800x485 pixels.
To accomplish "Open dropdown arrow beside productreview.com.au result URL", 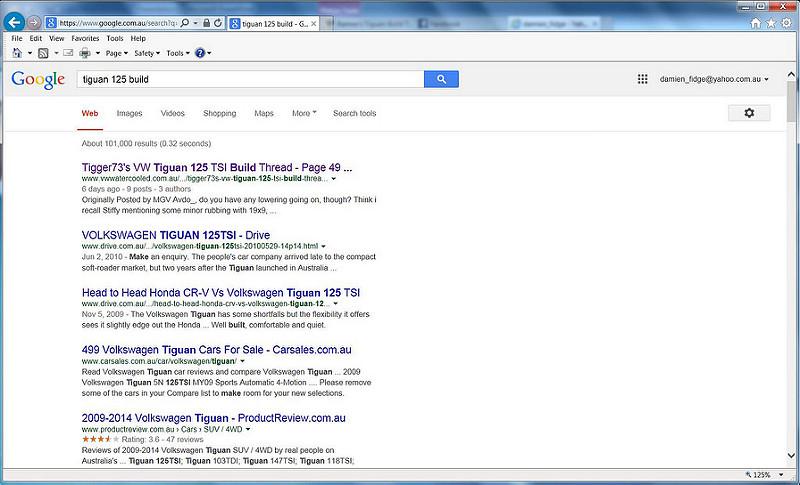I will (x=248, y=429).
